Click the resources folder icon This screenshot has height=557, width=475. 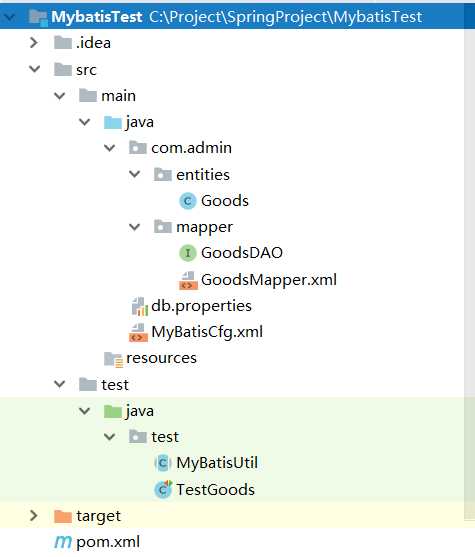coord(113,359)
